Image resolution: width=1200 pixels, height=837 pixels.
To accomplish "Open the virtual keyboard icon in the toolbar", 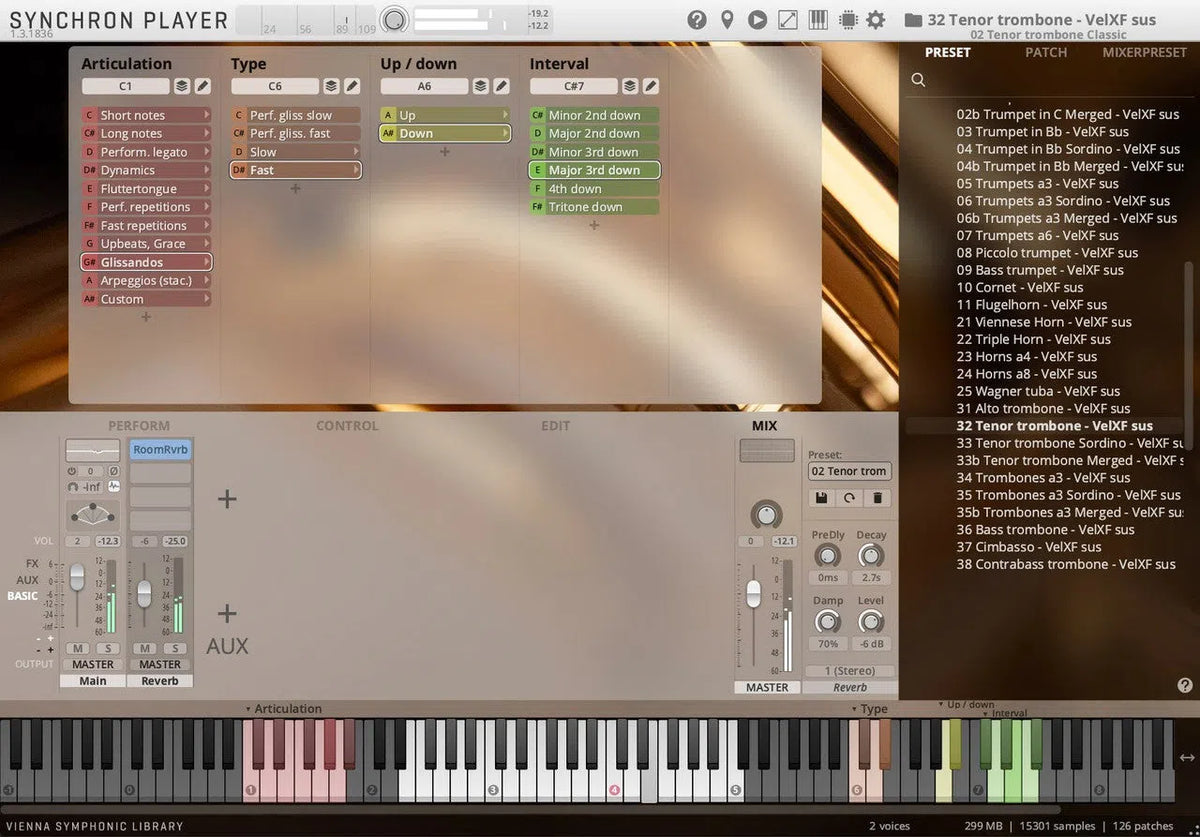I will pyautogui.click(x=818, y=19).
